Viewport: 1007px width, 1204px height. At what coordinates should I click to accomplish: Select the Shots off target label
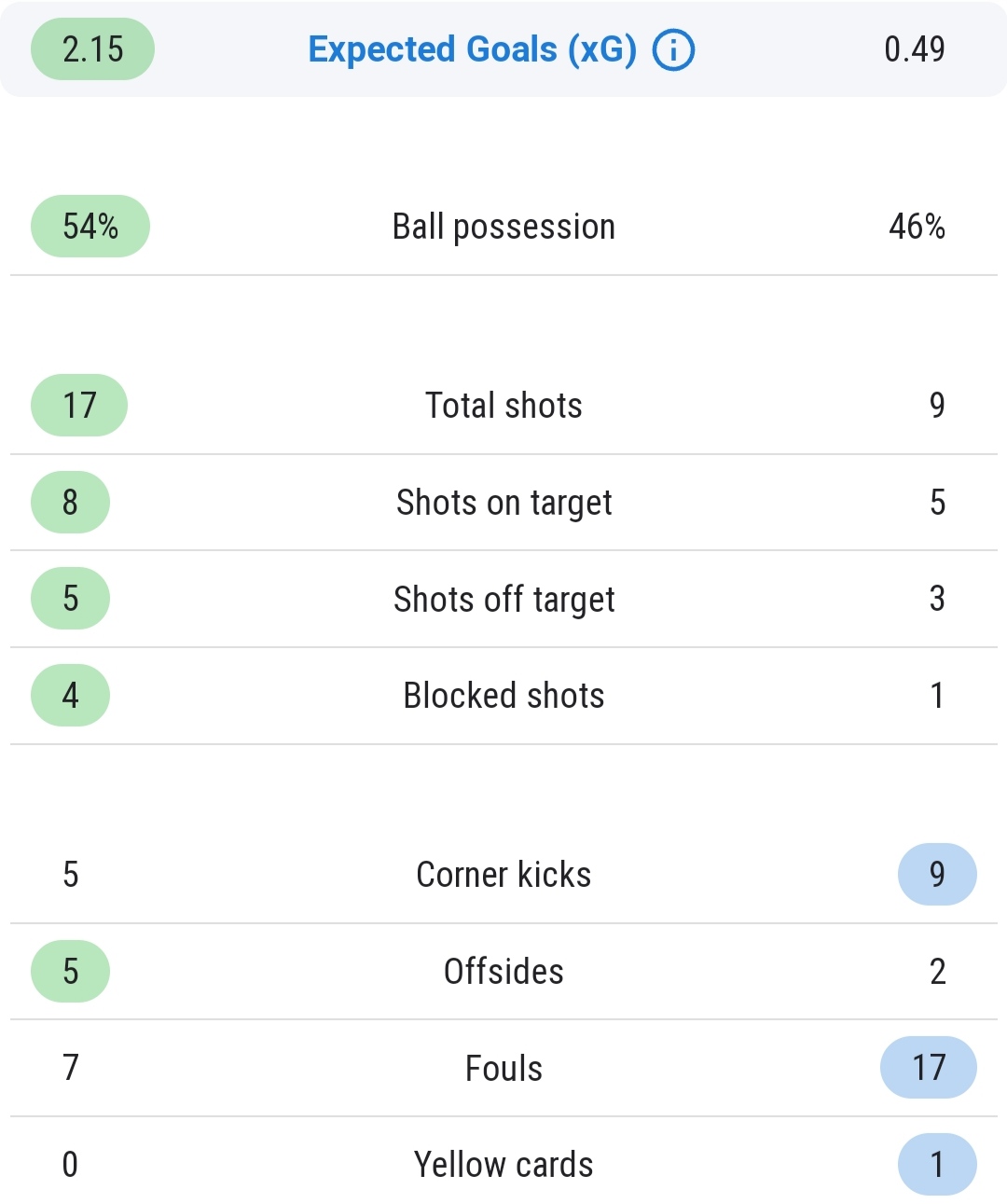pyautogui.click(x=504, y=599)
